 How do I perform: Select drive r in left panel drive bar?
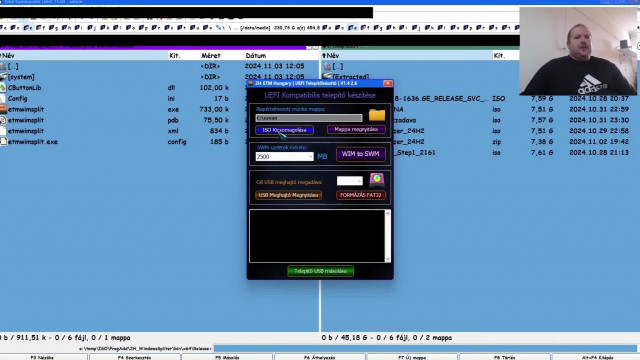[156, 28]
